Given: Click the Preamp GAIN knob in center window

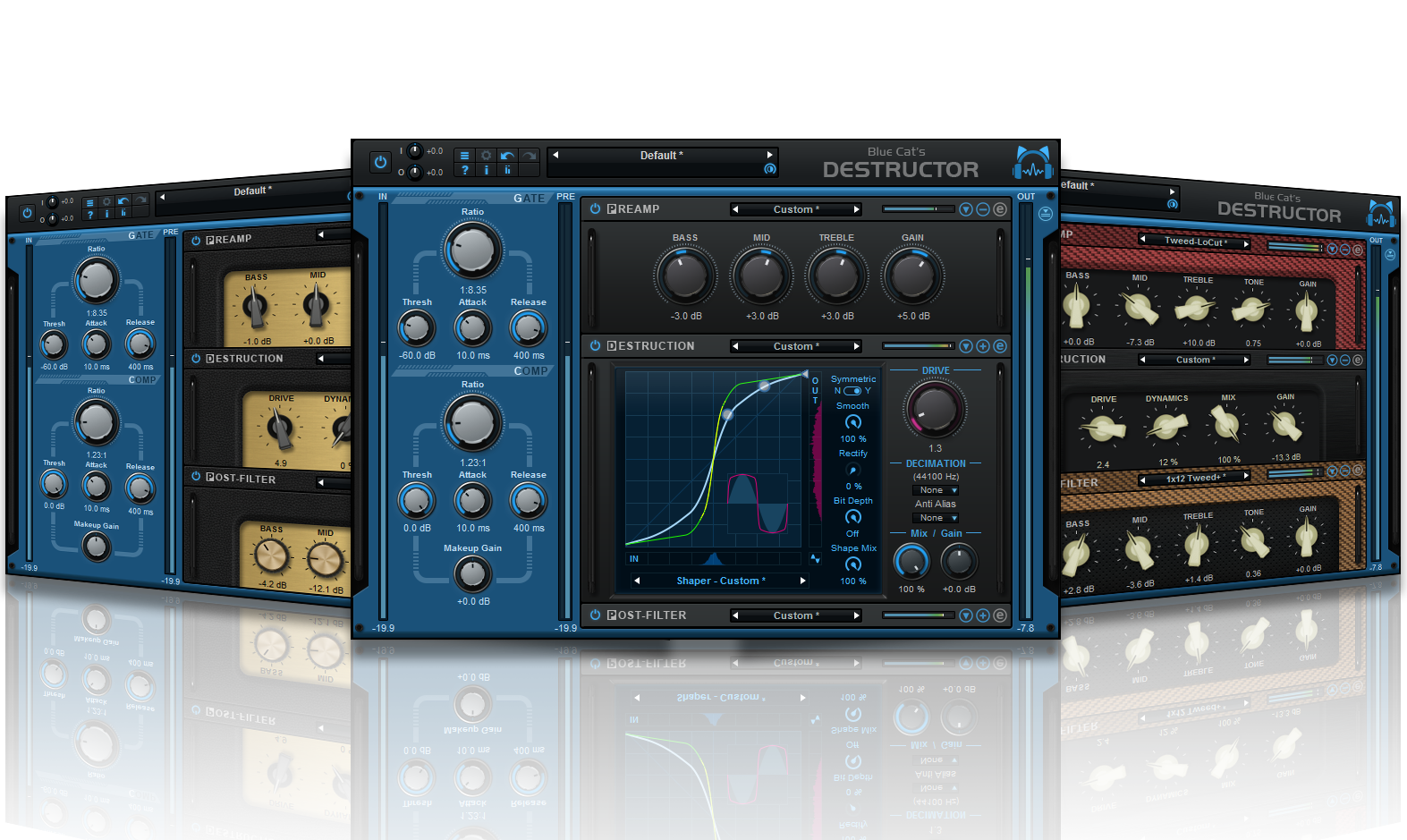Looking at the screenshot, I should [912, 276].
